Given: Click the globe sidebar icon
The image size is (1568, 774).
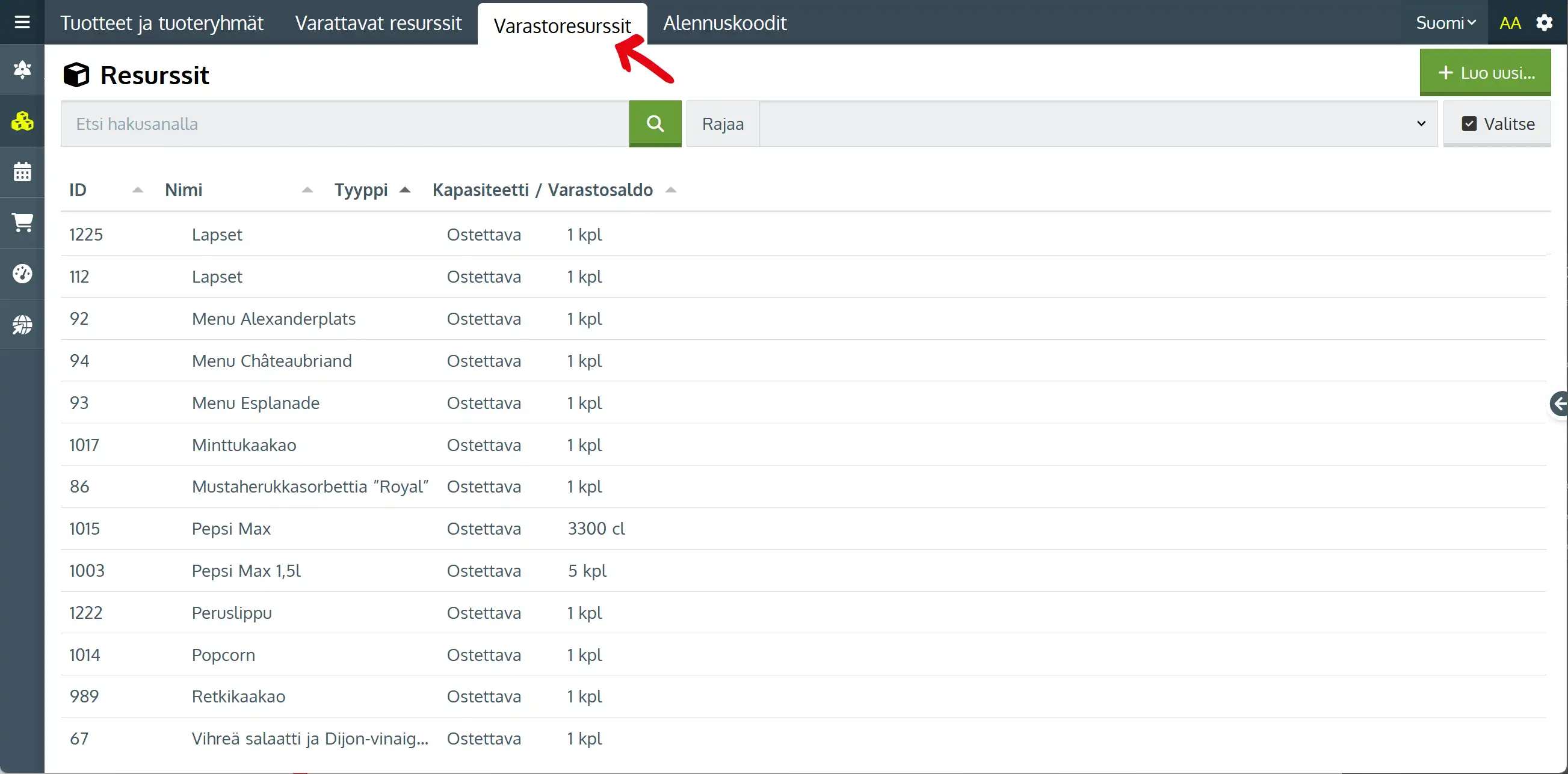Looking at the screenshot, I should pos(22,324).
